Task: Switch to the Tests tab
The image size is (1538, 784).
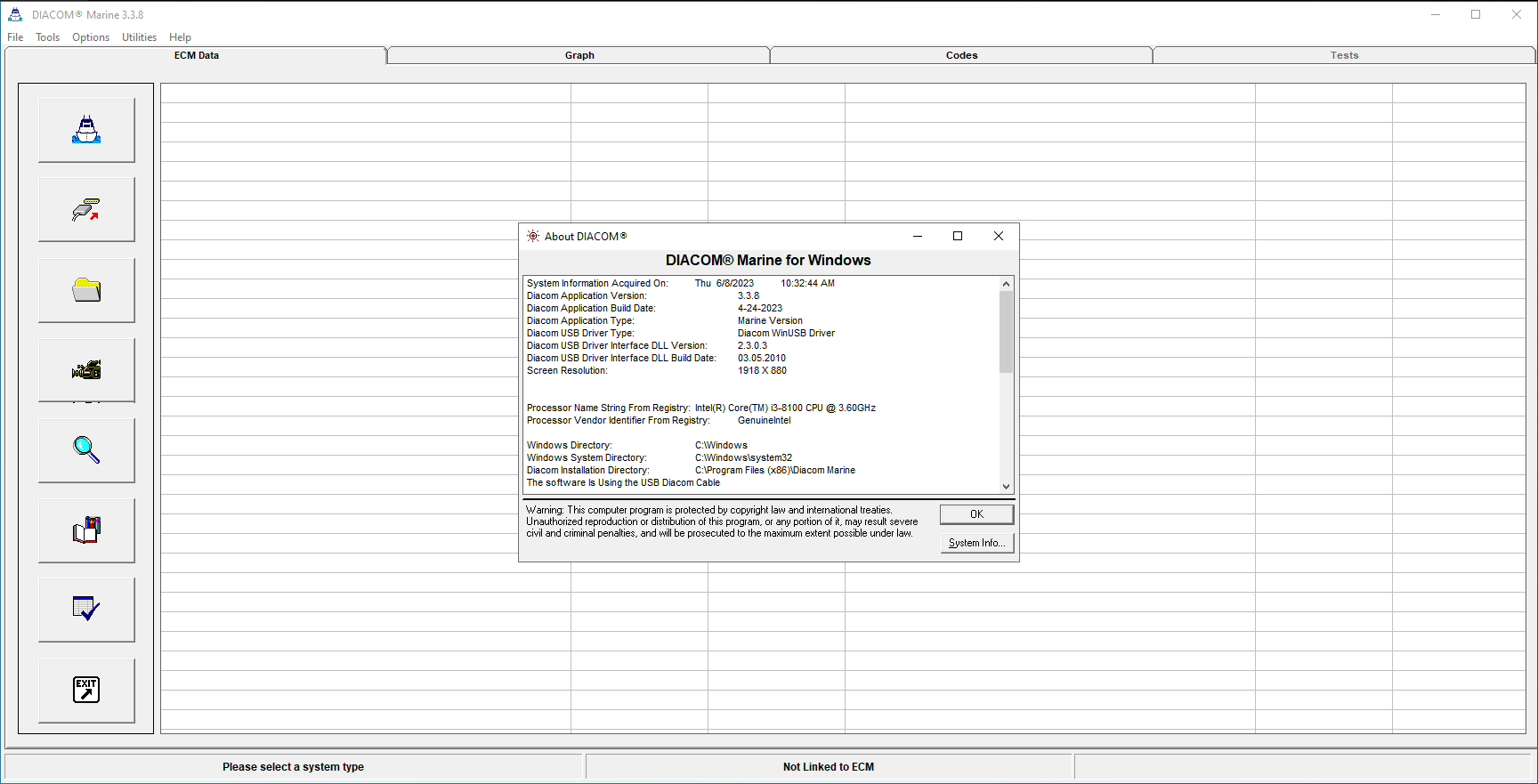Action: point(1344,55)
